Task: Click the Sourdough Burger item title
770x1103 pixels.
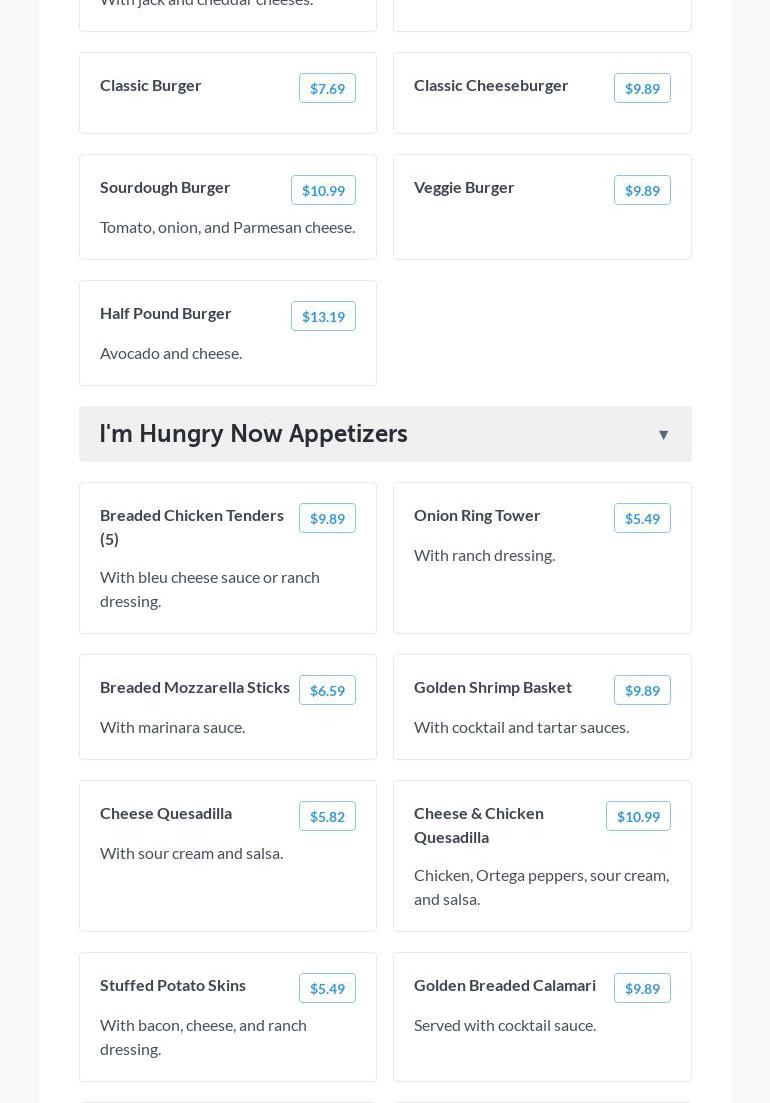Action: pyautogui.click(x=165, y=187)
